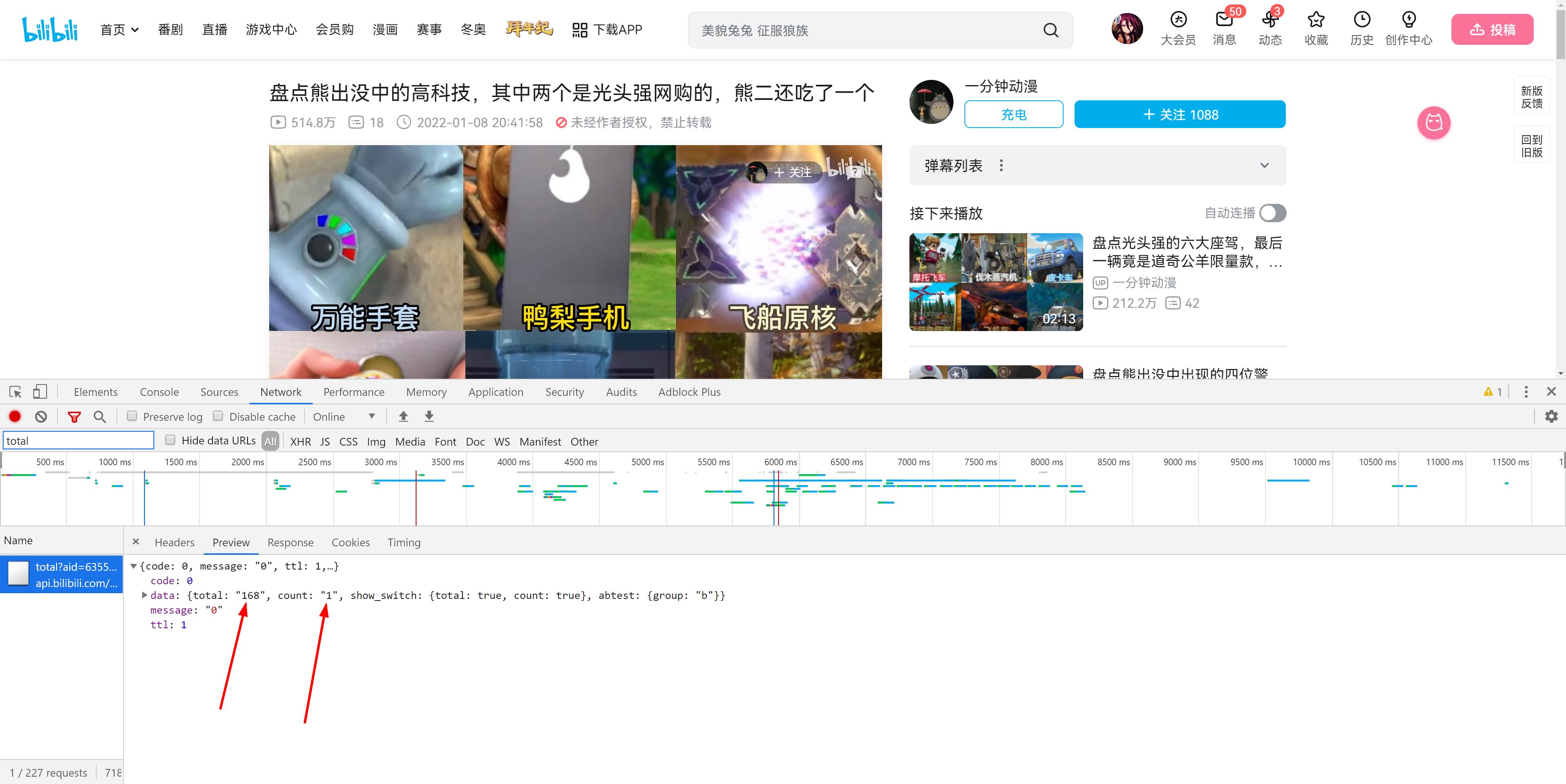Select the JS filter type
1566x784 pixels.
coord(325,442)
